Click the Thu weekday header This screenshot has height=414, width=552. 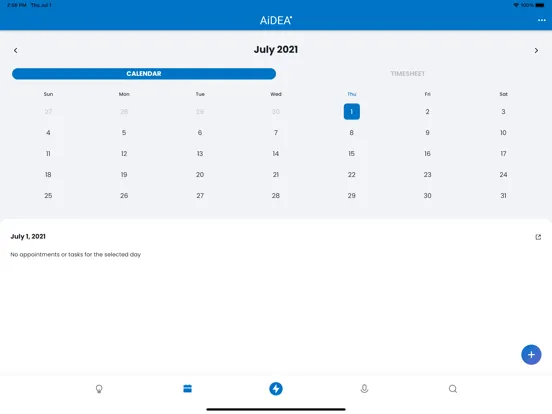pyautogui.click(x=352, y=94)
